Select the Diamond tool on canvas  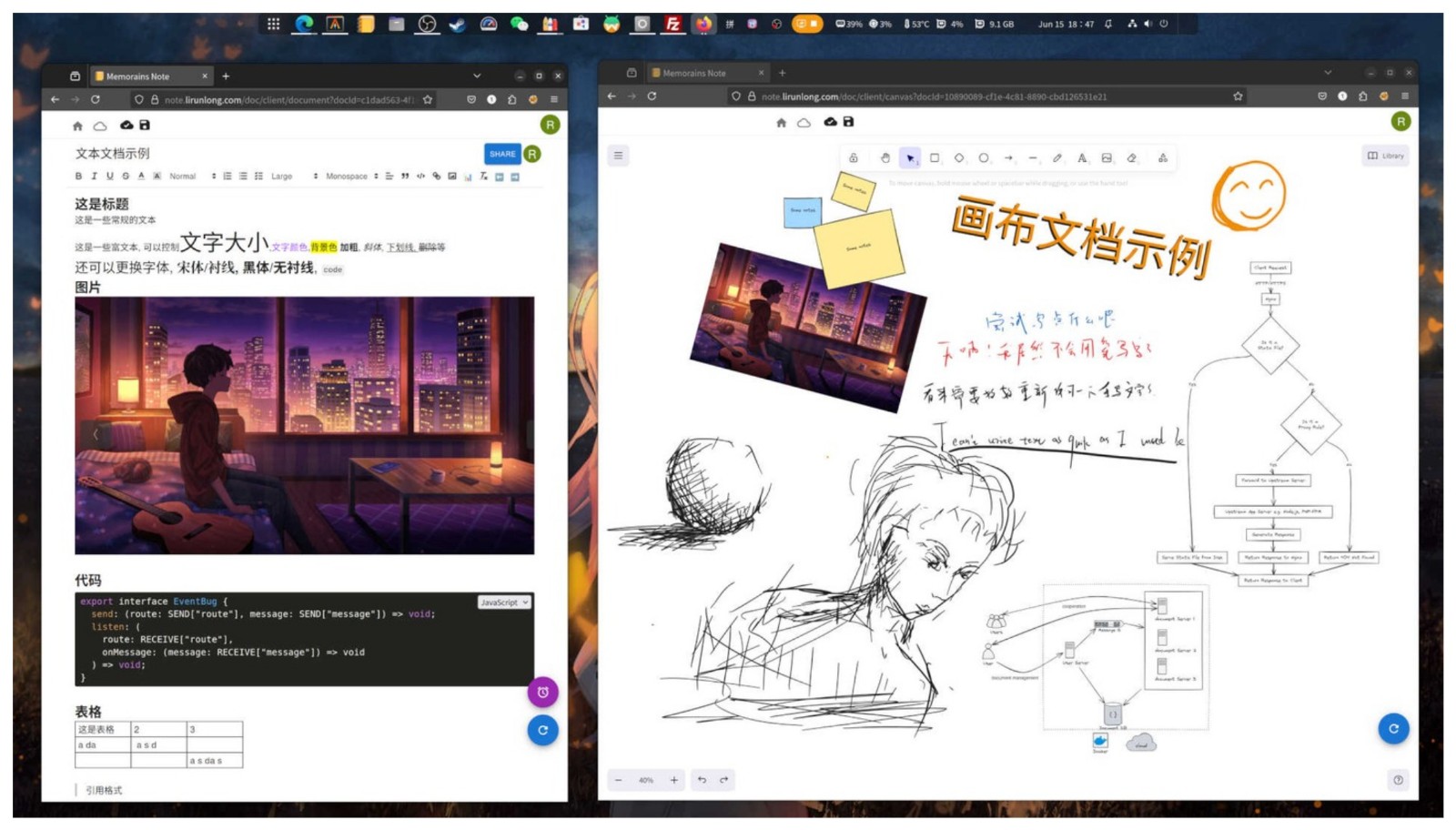click(959, 158)
